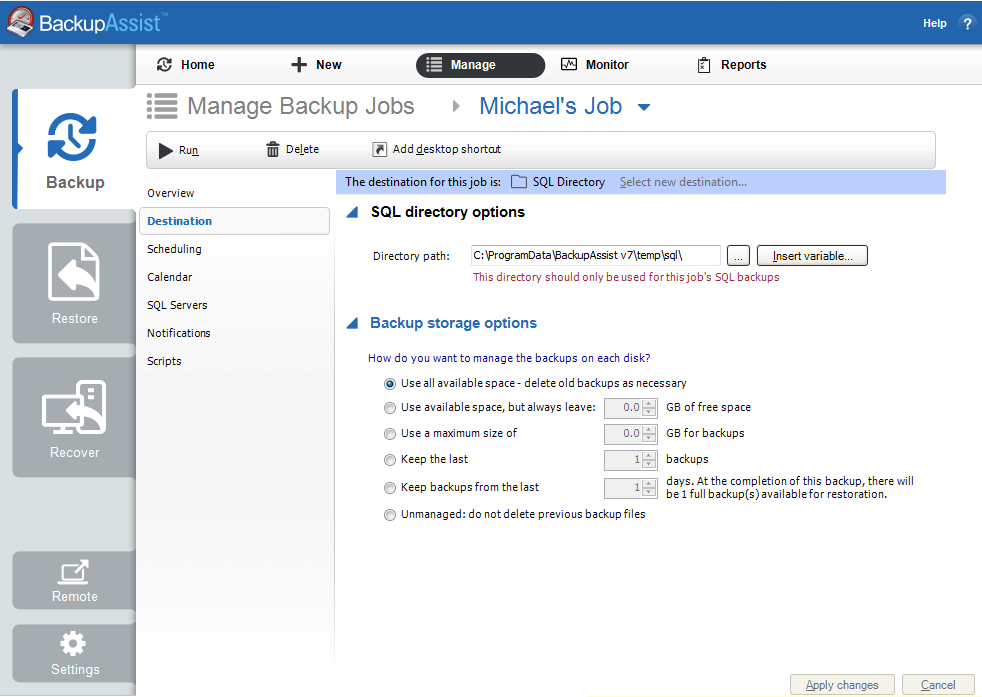Click the Run play icon
Viewport: 982px width, 697px height.
[x=165, y=150]
